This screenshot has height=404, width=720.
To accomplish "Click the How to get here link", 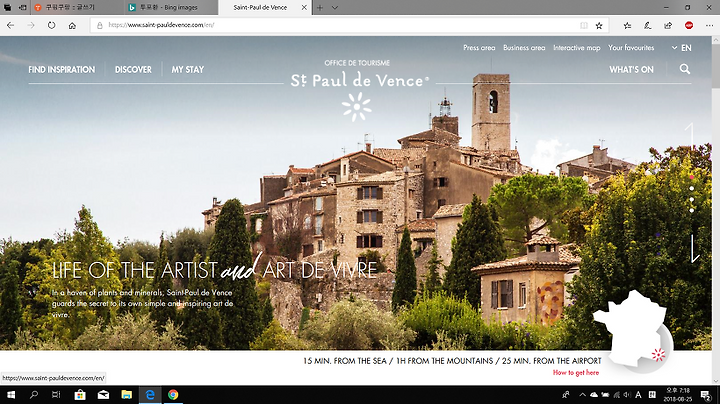I will pyautogui.click(x=576, y=372).
